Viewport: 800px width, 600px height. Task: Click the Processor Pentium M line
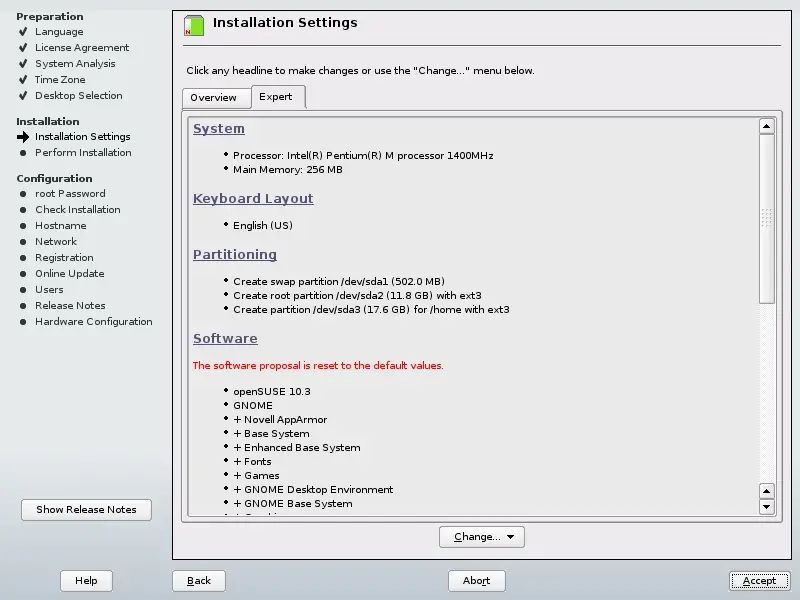363,156
